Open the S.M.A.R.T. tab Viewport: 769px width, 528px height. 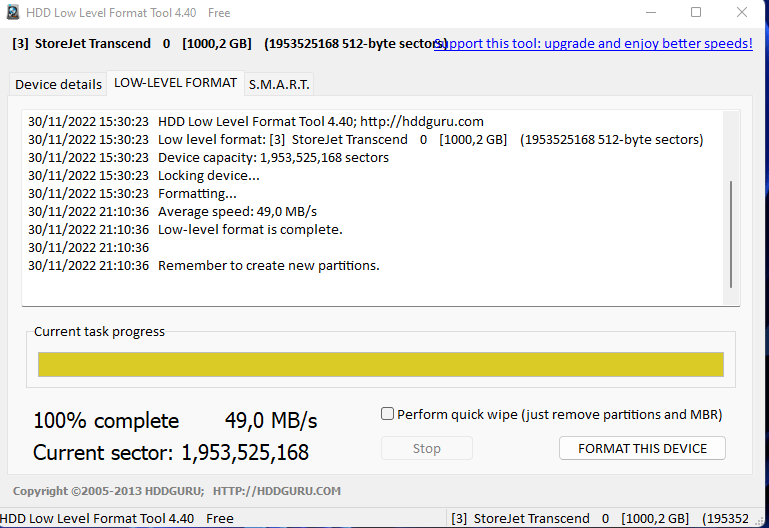pos(279,84)
